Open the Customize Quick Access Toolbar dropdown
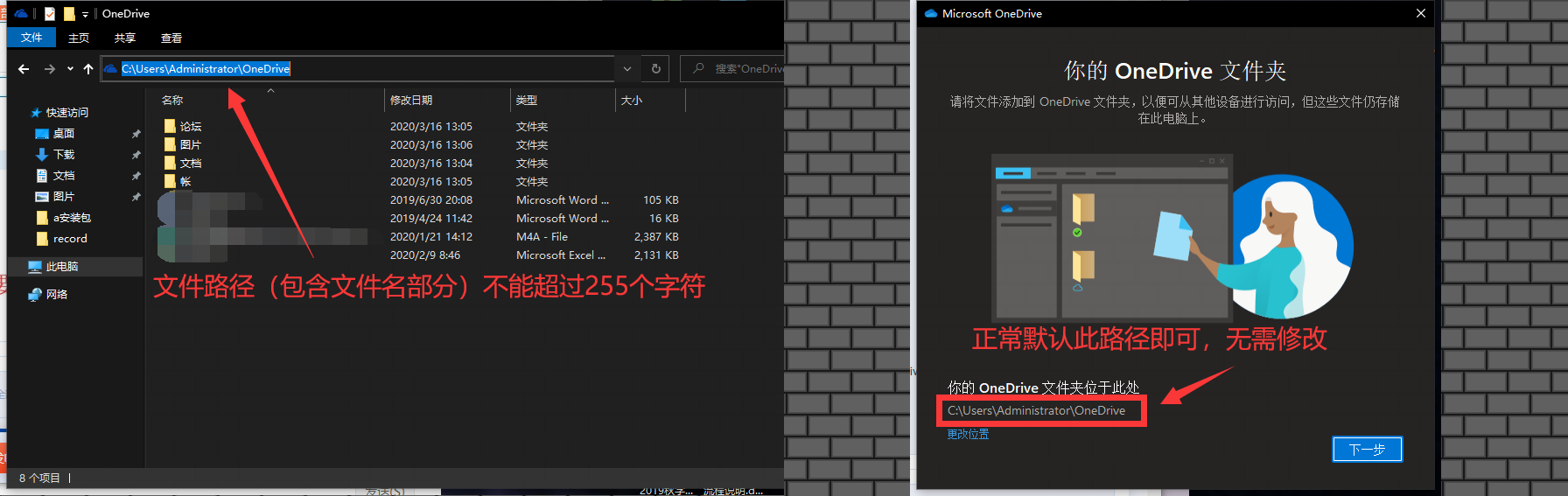 [x=85, y=14]
